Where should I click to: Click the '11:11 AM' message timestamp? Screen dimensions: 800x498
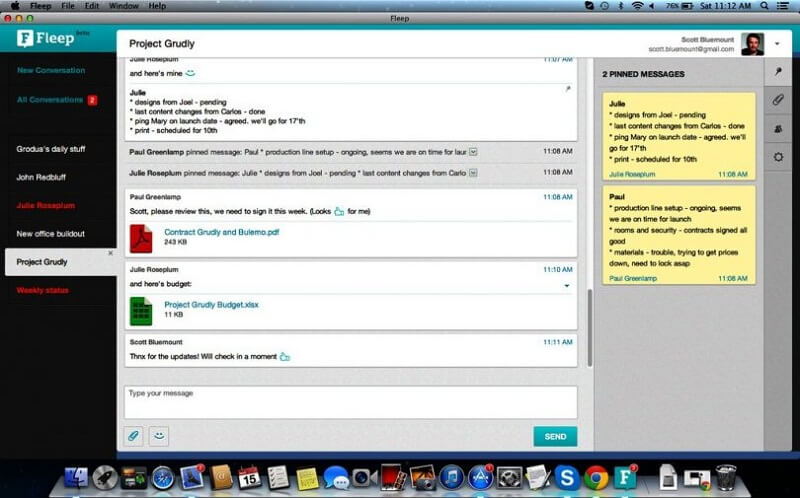click(558, 342)
